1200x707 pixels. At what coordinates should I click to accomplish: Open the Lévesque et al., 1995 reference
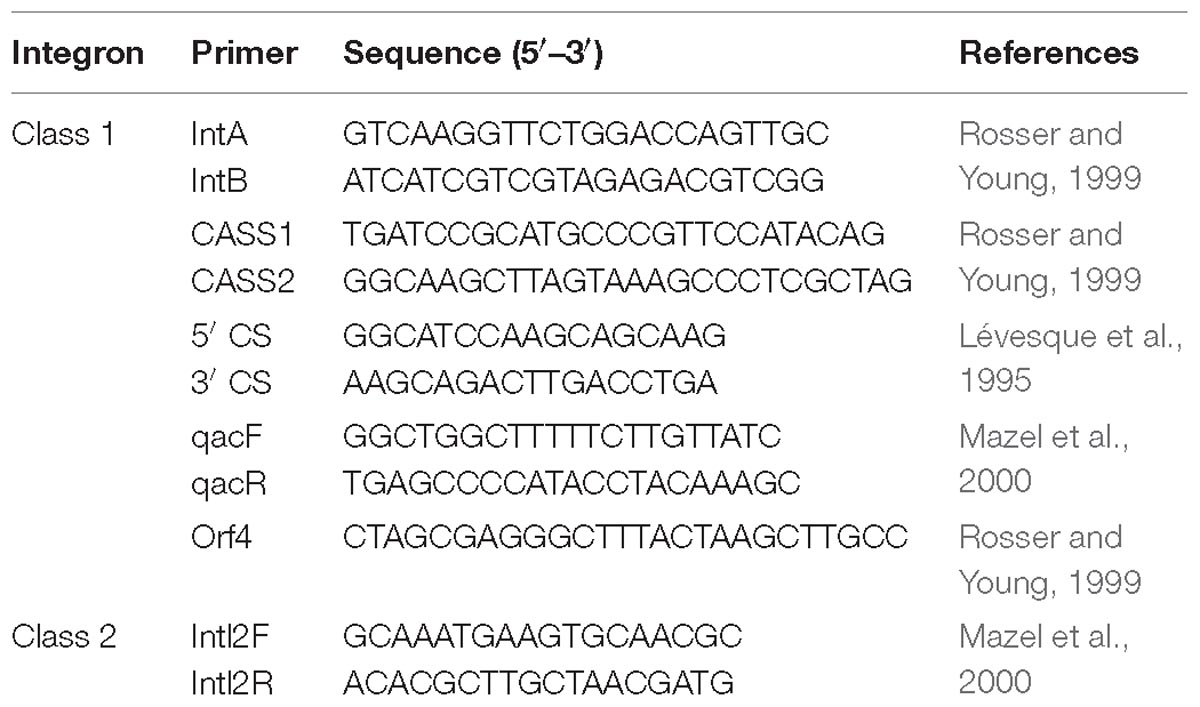point(1070,359)
